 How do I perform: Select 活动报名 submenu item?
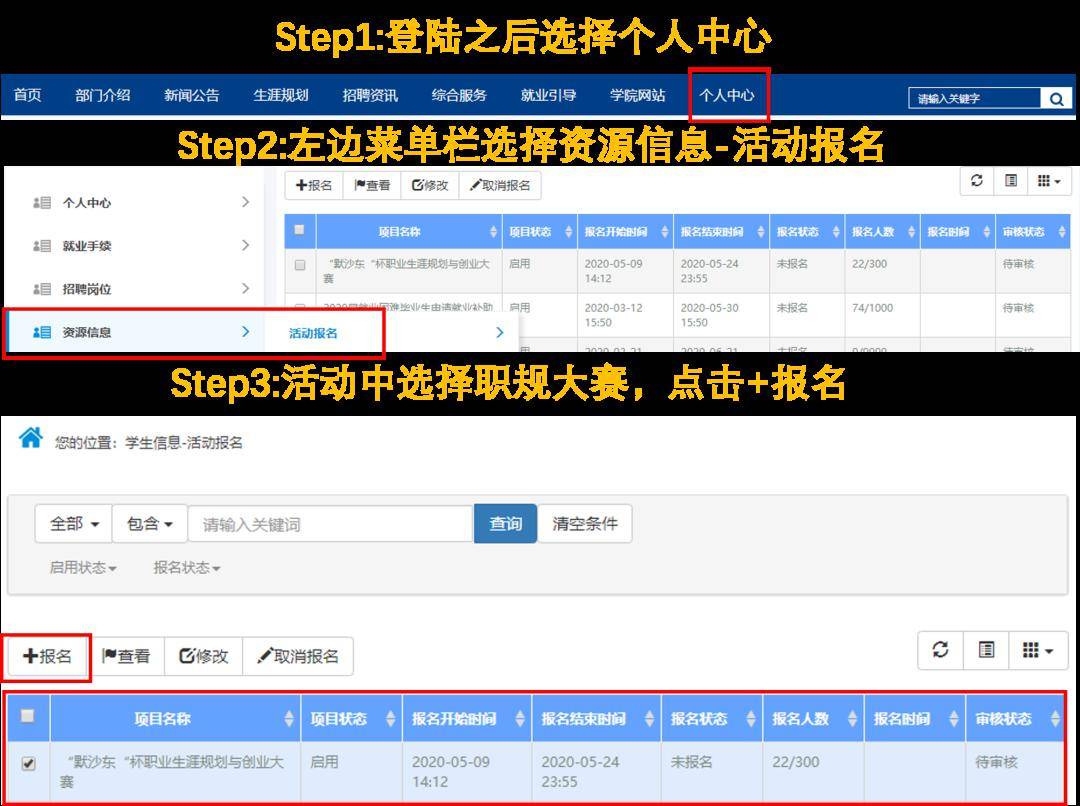point(313,333)
